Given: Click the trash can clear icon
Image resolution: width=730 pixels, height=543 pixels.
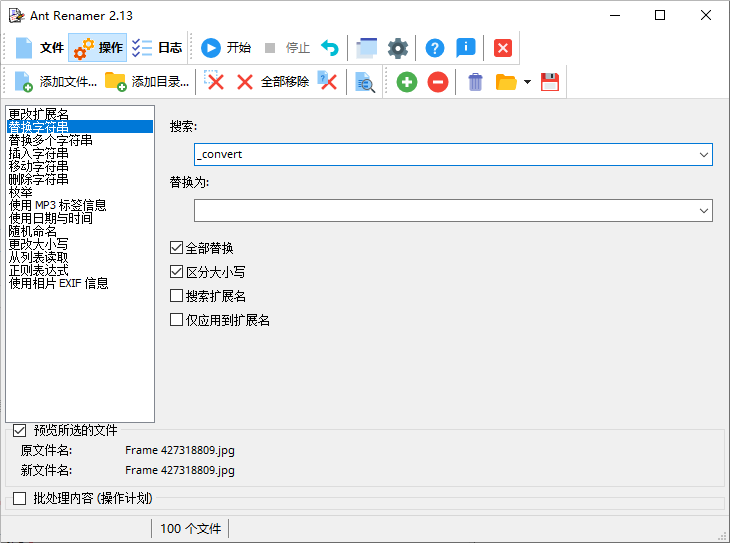Looking at the screenshot, I should [476, 82].
